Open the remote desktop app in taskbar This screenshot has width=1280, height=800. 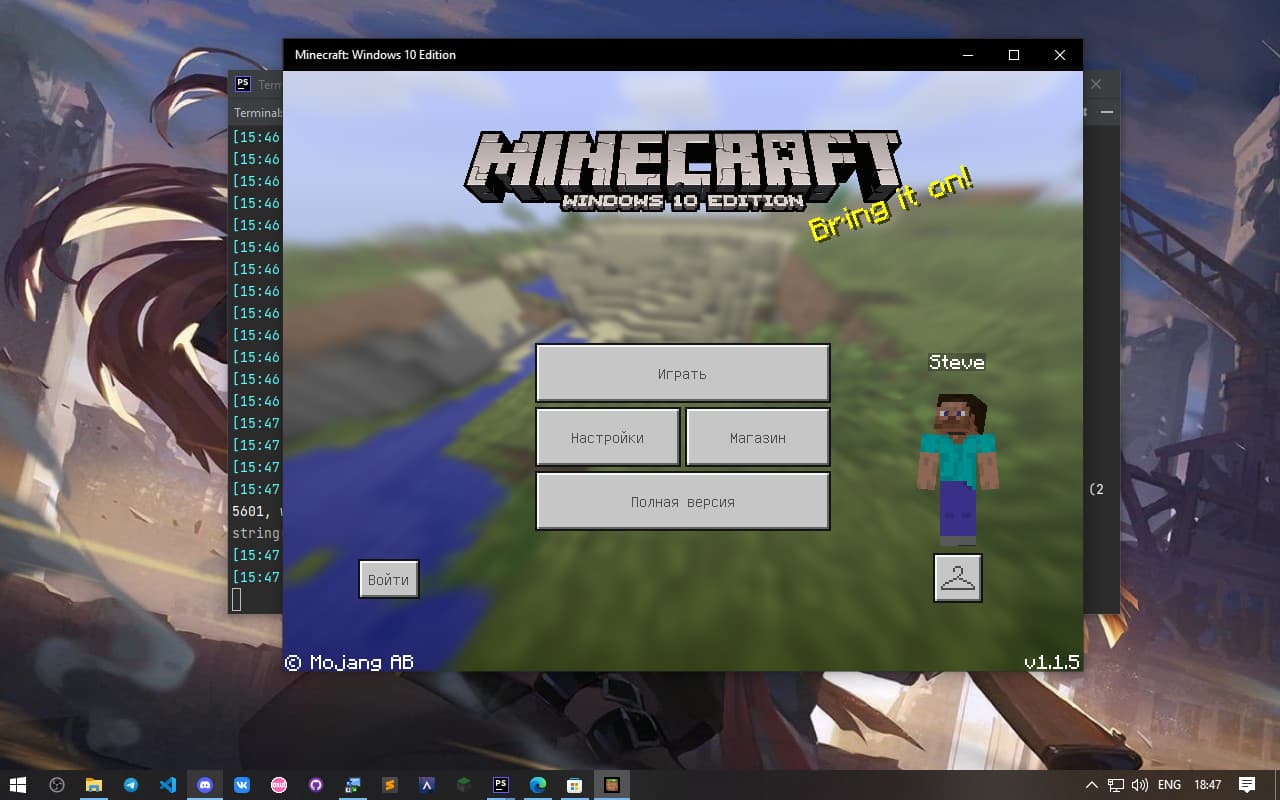click(x=353, y=785)
